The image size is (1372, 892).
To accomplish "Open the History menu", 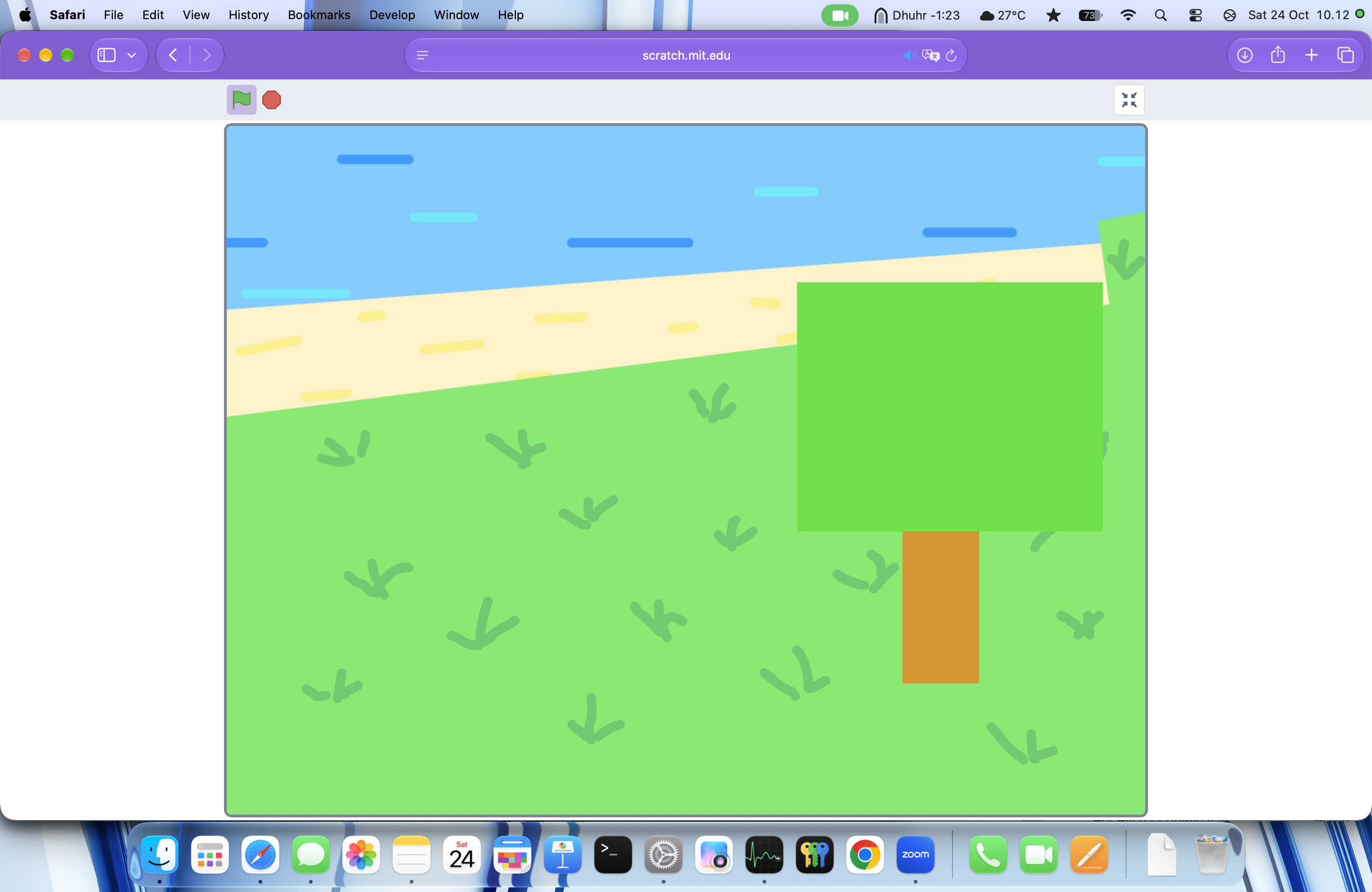I will [x=248, y=15].
